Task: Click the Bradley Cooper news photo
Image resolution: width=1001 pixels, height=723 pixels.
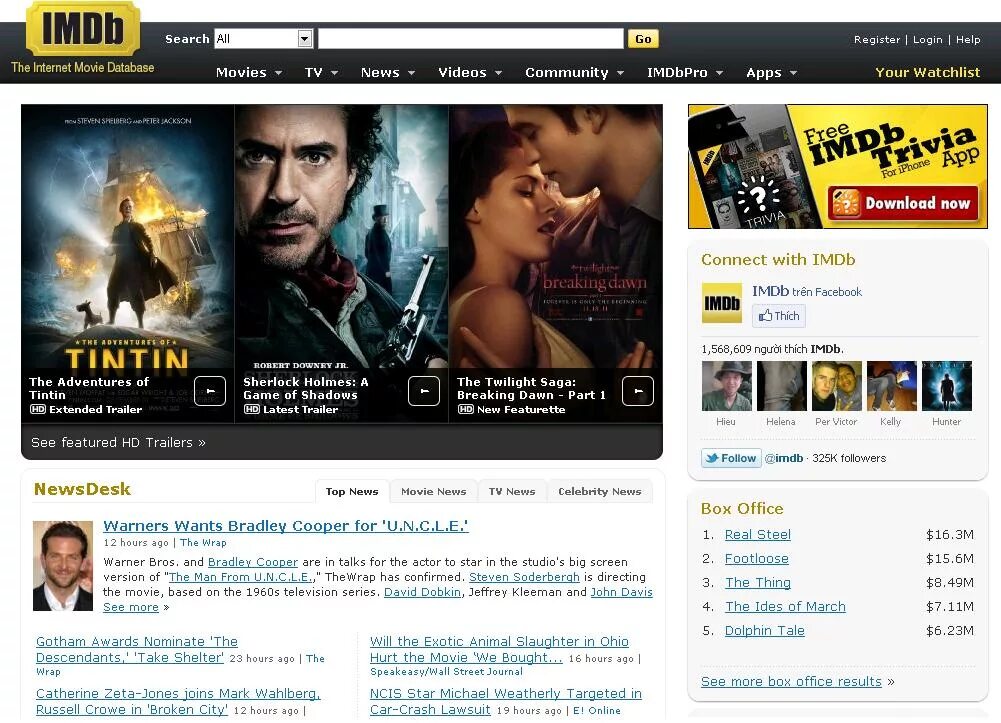Action: 63,566
